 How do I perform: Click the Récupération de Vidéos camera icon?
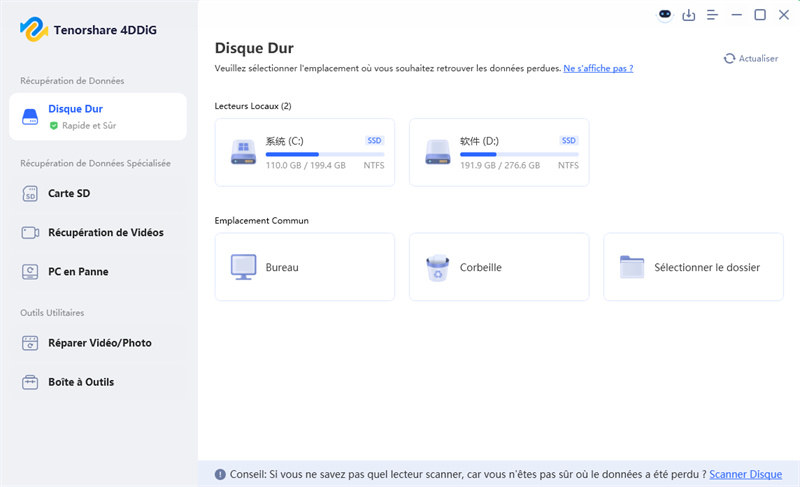click(x=30, y=232)
